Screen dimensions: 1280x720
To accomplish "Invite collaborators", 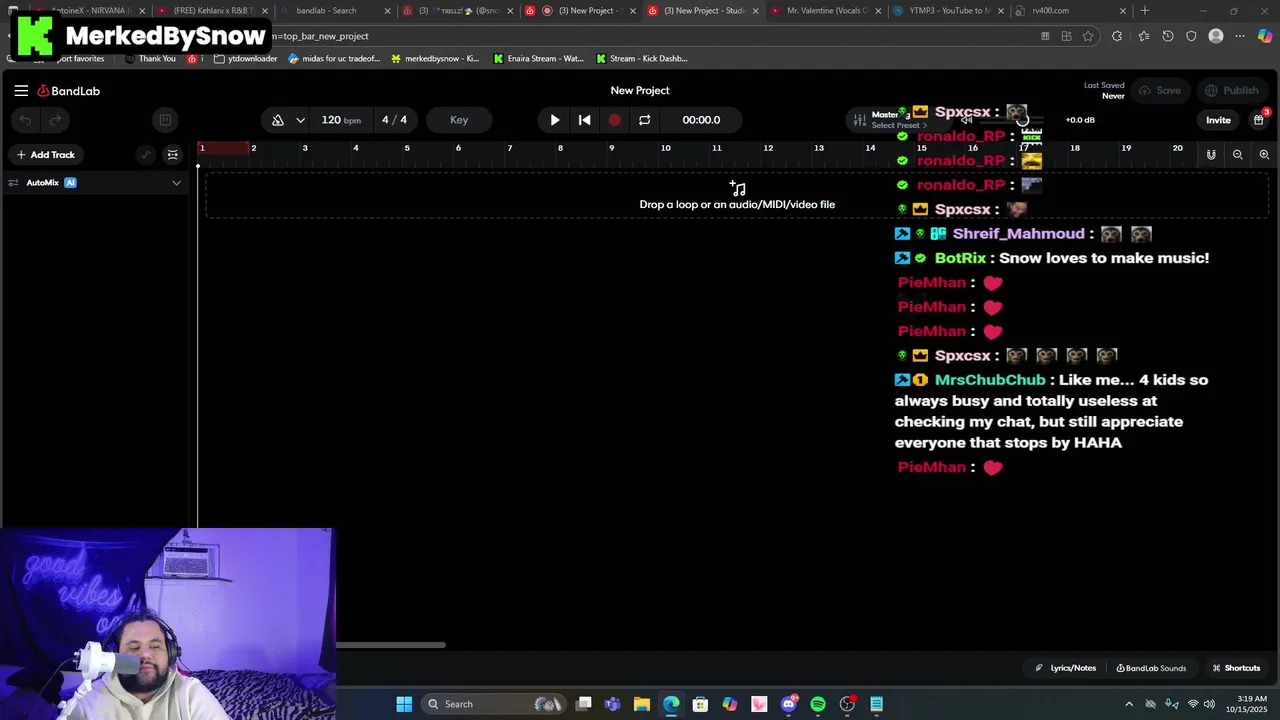I will point(1218,120).
